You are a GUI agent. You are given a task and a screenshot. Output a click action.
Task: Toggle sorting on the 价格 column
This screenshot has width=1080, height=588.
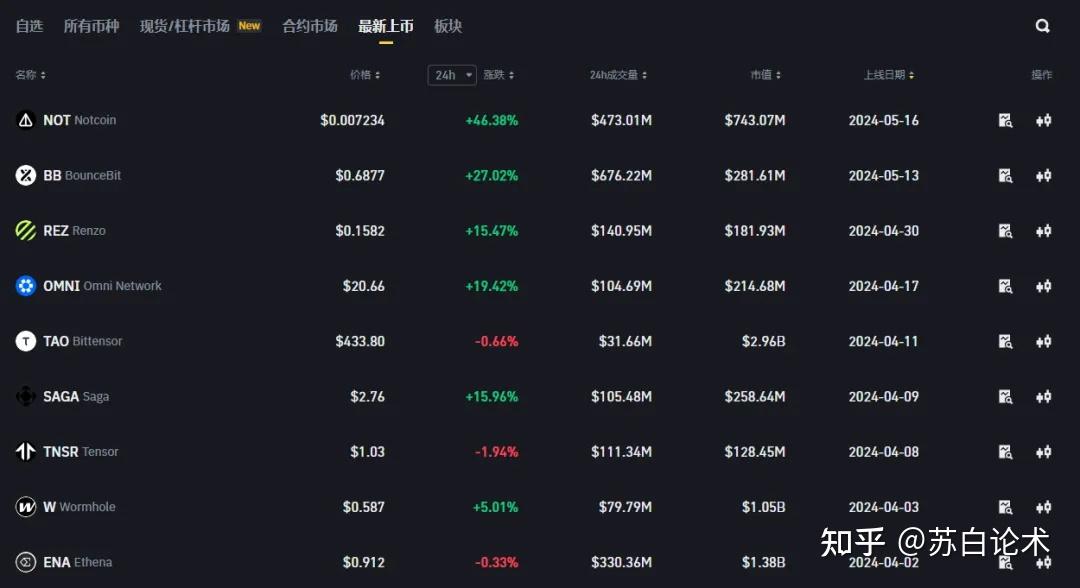pyautogui.click(x=376, y=74)
